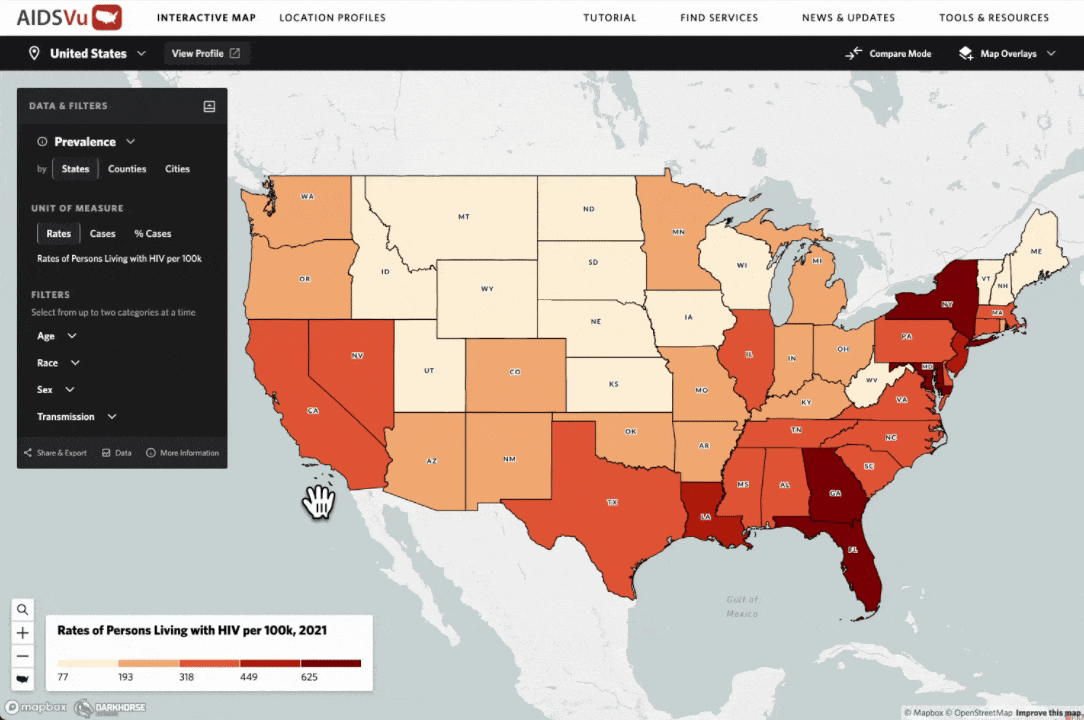This screenshot has width=1084, height=720.
Task: Click the legend title 'Rates of Persons Living with HIV per 100k, 2021'
Action: 191,630
